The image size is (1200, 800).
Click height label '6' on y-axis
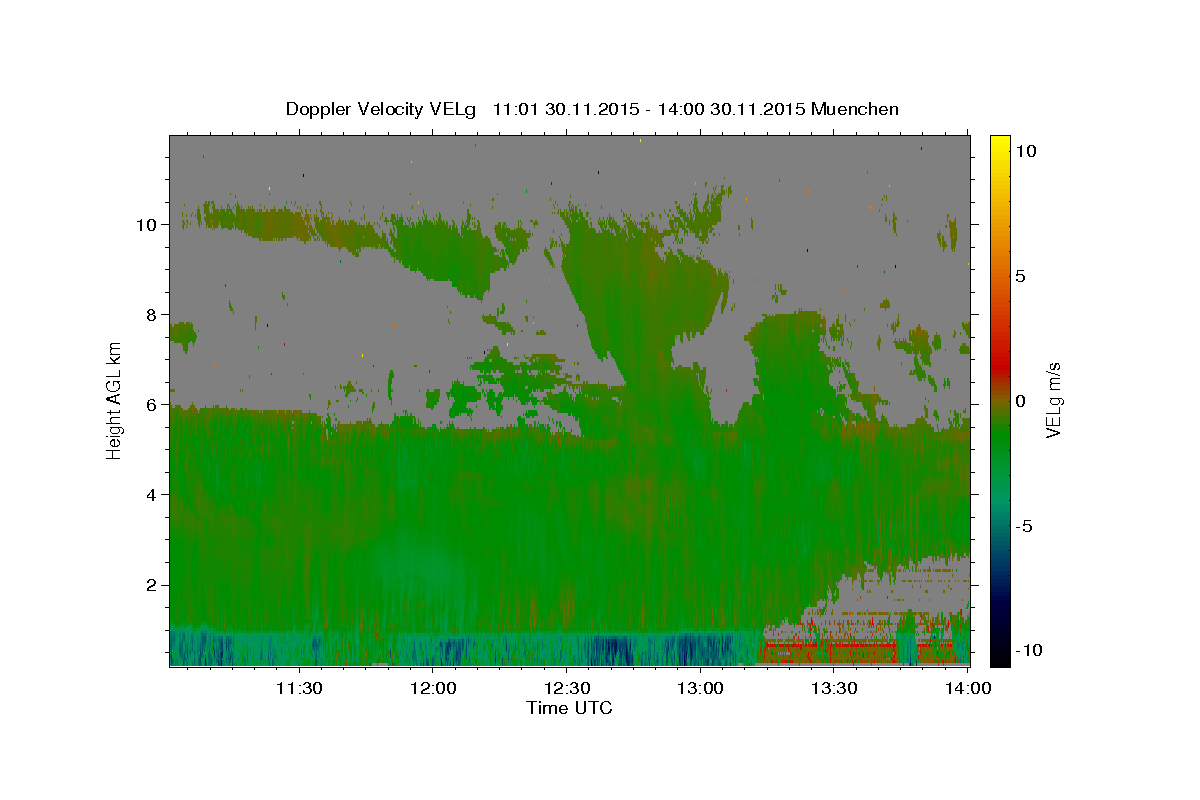pos(152,405)
